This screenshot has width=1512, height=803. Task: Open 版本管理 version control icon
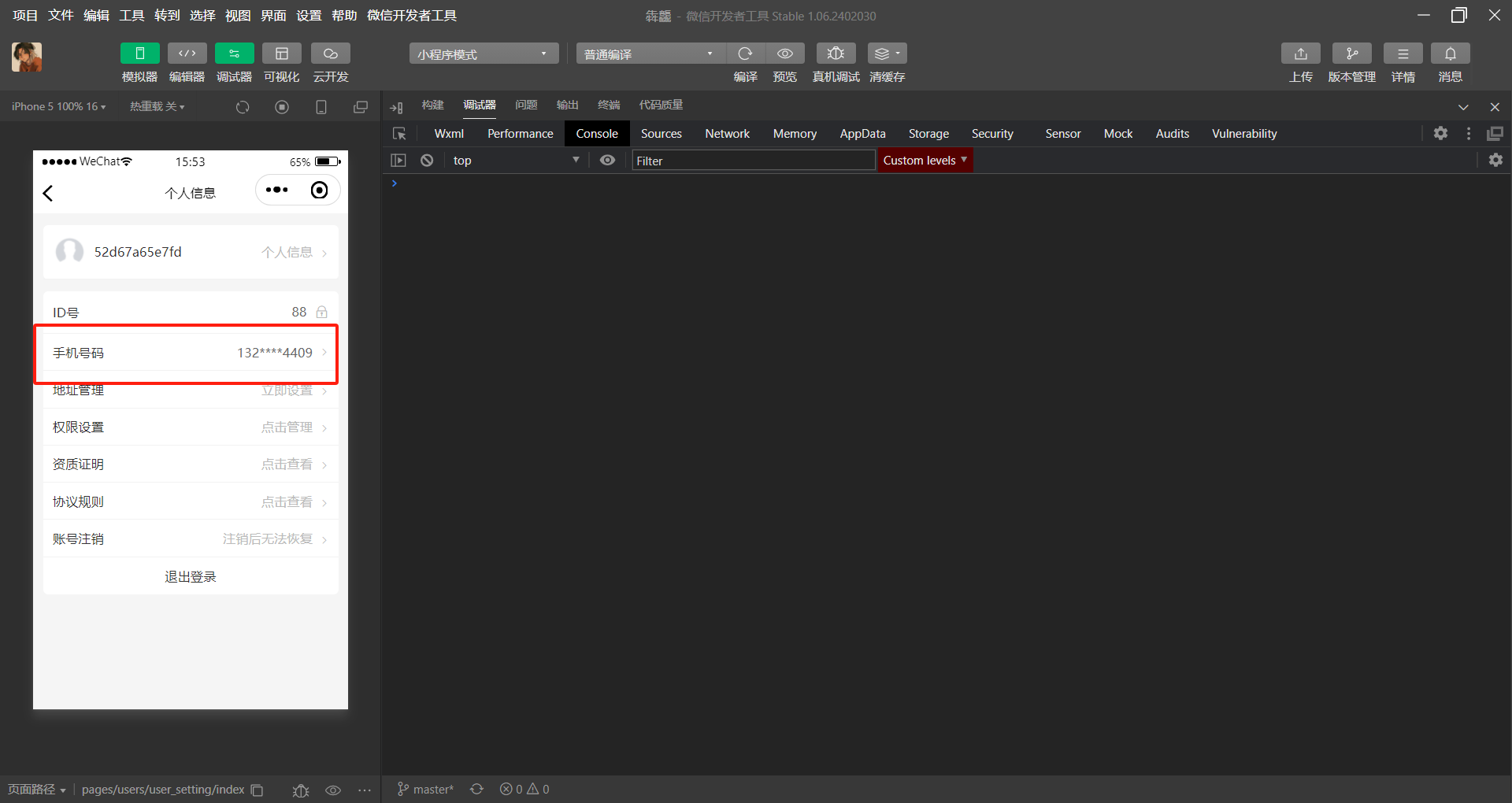click(x=1352, y=54)
